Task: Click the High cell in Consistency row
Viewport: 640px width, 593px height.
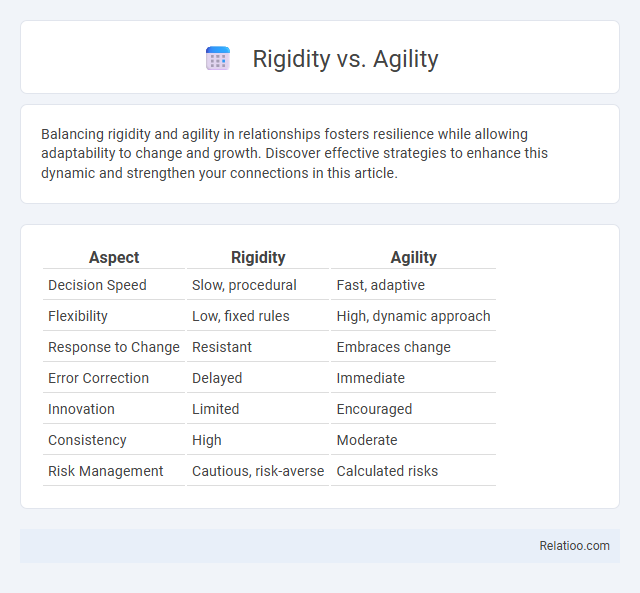Action: [x=258, y=440]
